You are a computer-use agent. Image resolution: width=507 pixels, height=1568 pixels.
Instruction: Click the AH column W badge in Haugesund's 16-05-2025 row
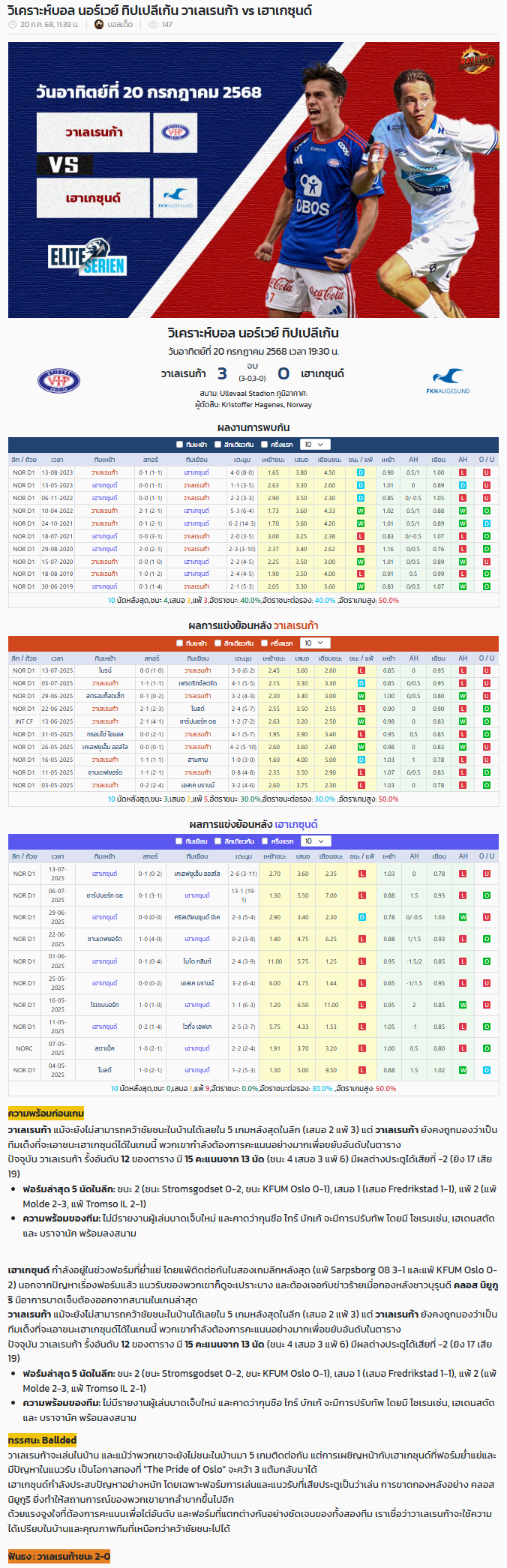pos(463,1005)
